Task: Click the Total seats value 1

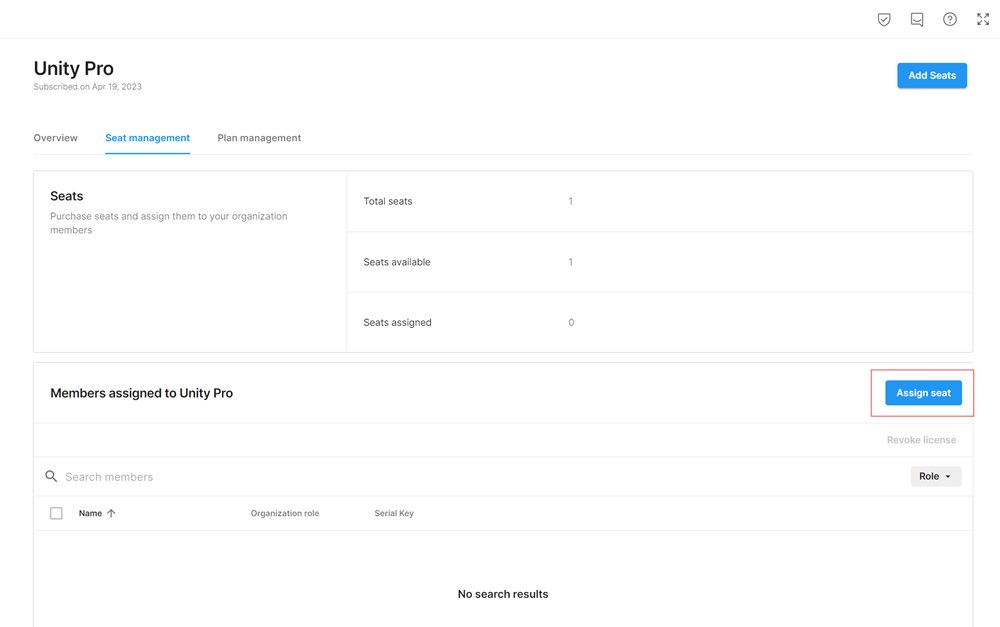Action: (x=570, y=202)
